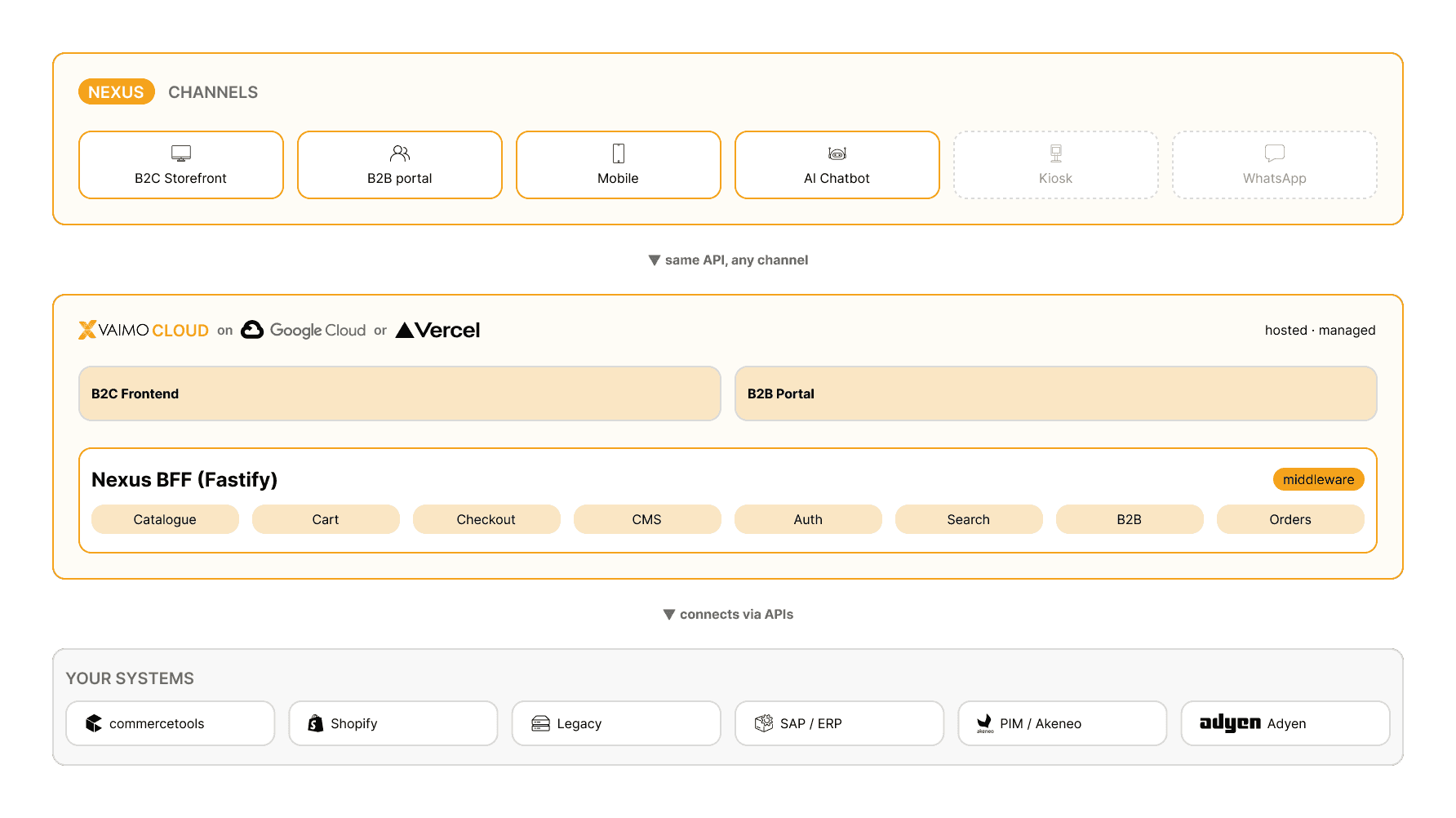
Task: Click the B2C Storefront monitor icon
Action: pos(181,153)
